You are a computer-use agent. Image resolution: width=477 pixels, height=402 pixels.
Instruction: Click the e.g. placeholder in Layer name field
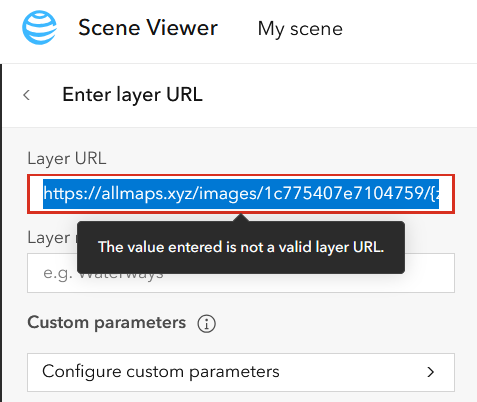(x=59, y=274)
